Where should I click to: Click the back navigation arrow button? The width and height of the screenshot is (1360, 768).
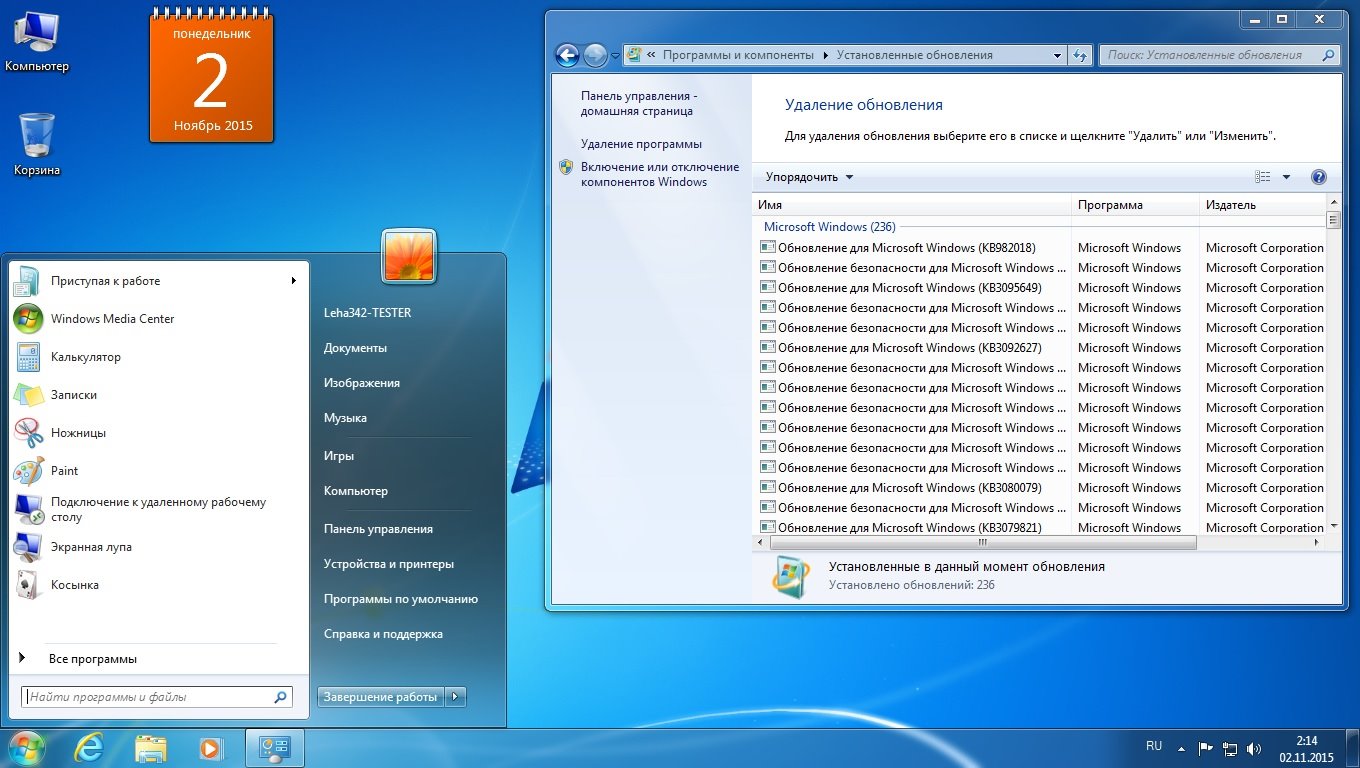coord(567,56)
